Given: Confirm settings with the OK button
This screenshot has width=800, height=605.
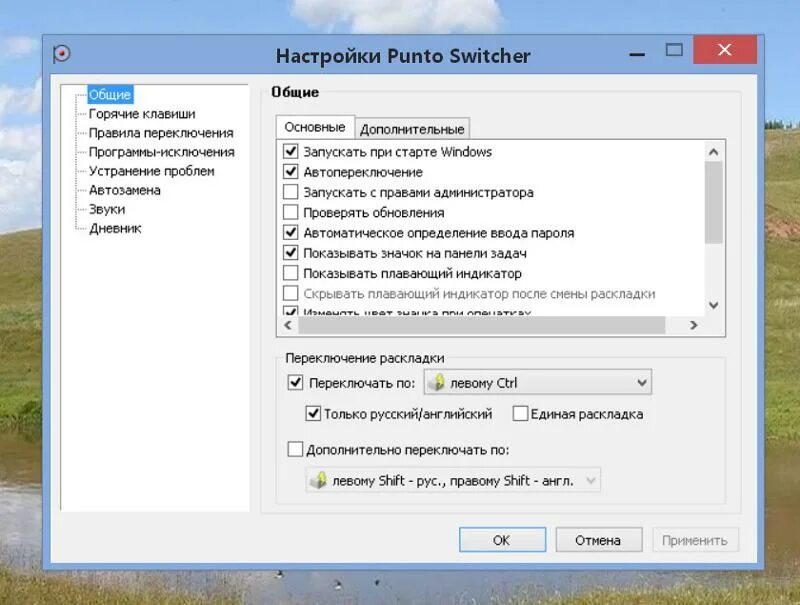Looking at the screenshot, I should [502, 540].
